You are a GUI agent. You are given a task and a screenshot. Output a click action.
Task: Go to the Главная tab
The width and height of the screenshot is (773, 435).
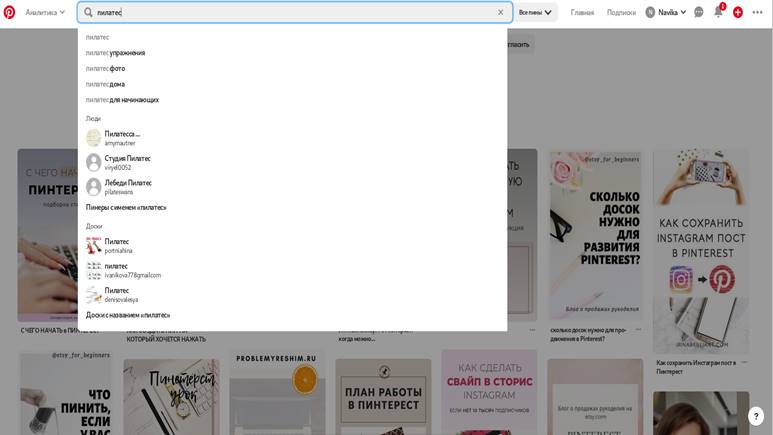click(582, 12)
